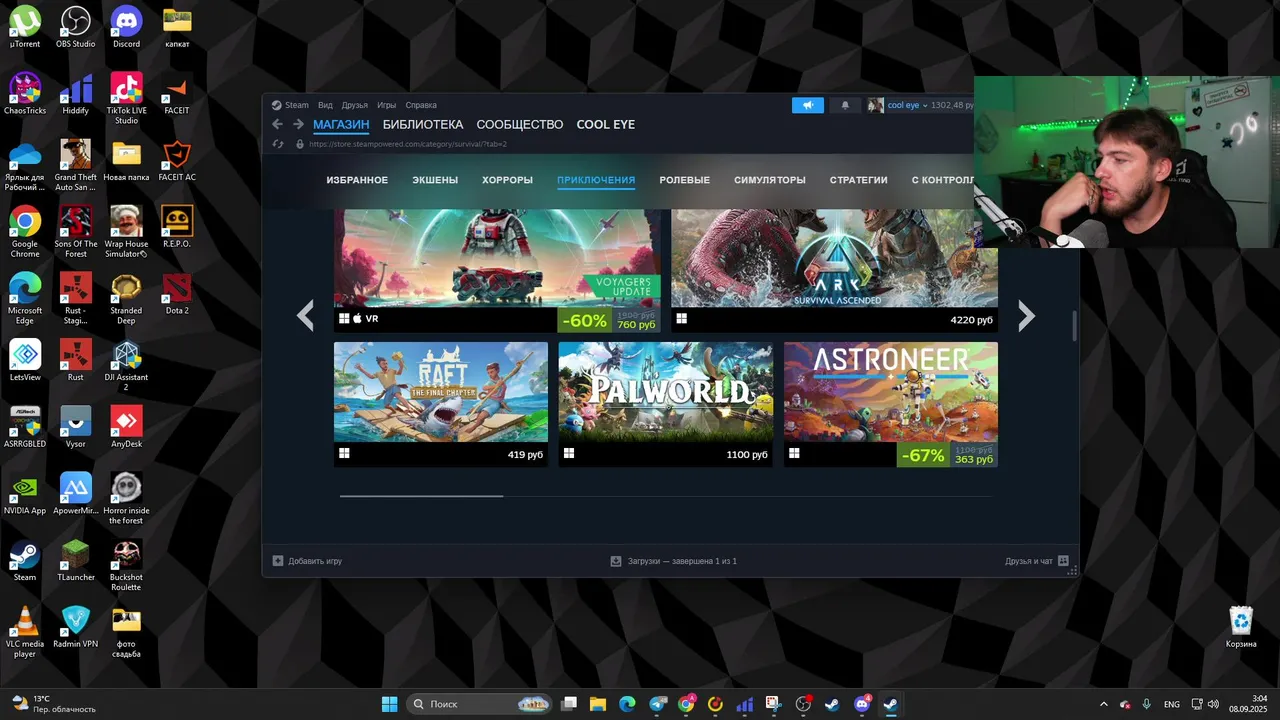Open the Справка menu
1280x720 pixels.
(x=421, y=105)
